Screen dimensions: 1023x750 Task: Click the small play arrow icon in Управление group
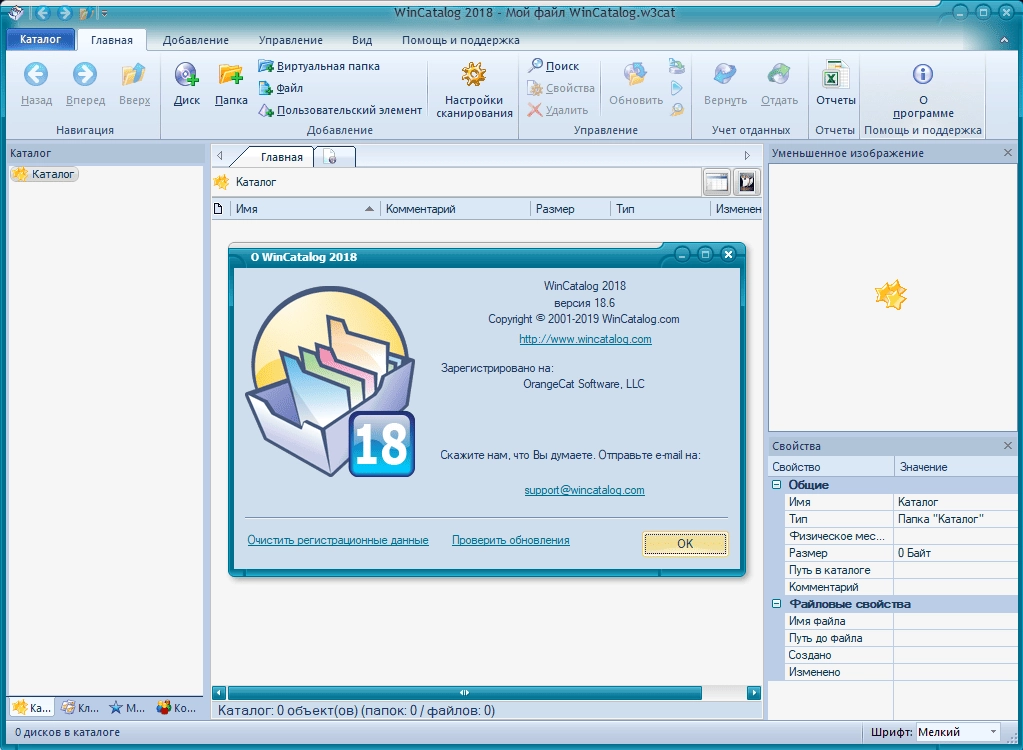pos(677,88)
